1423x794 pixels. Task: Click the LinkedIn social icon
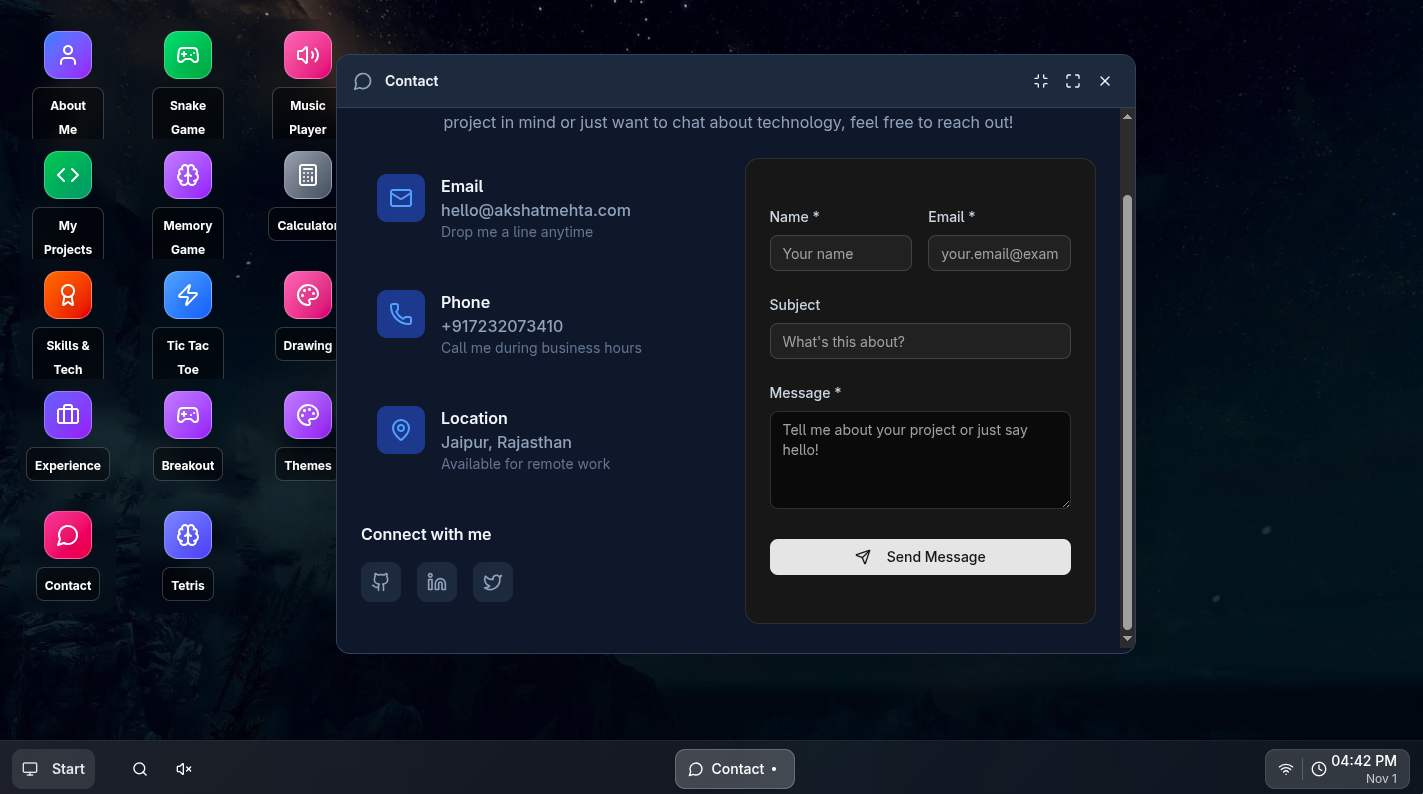click(x=437, y=582)
